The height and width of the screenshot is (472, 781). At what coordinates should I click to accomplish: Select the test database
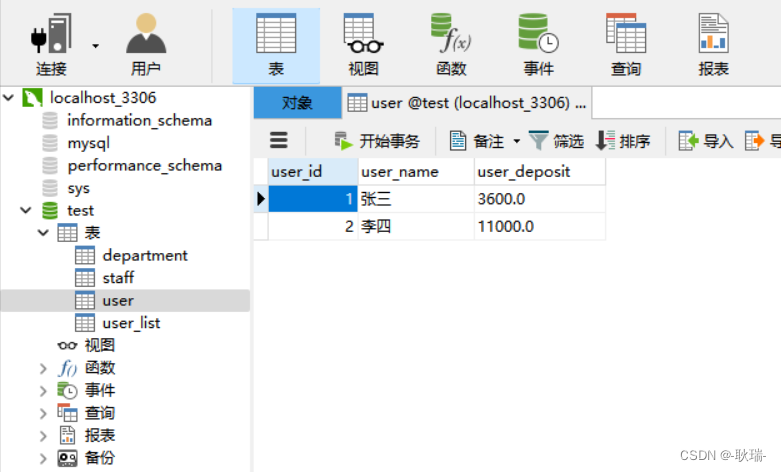80,211
